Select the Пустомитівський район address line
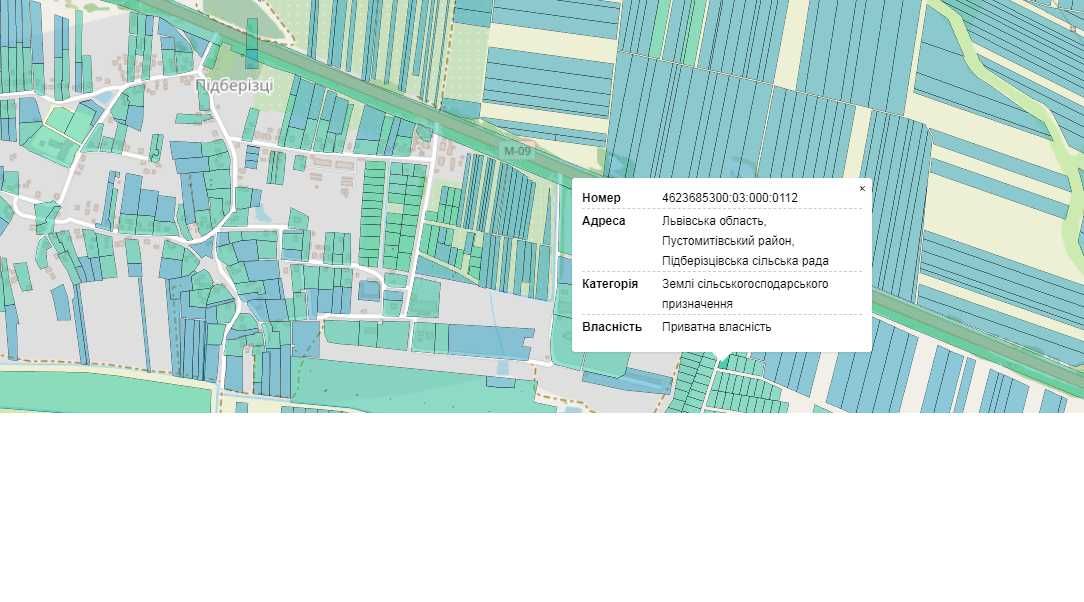 (x=727, y=241)
